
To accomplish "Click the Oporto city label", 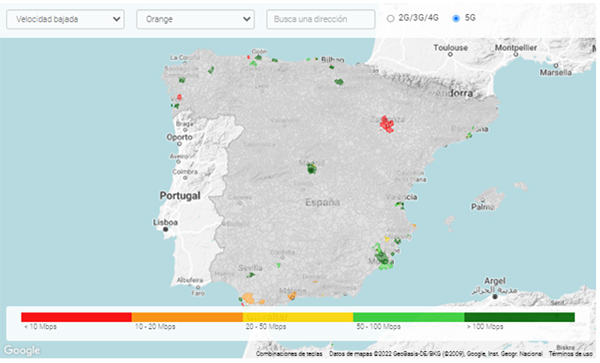I will tap(179, 137).
